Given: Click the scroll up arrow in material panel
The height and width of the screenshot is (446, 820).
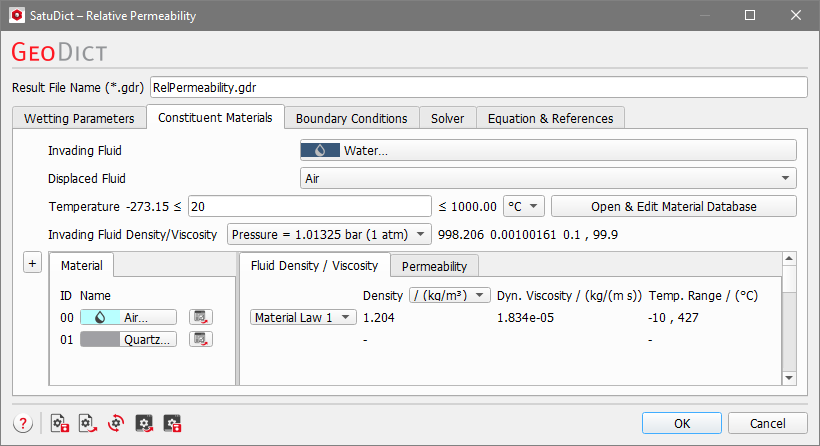Looking at the screenshot, I should [x=789, y=258].
